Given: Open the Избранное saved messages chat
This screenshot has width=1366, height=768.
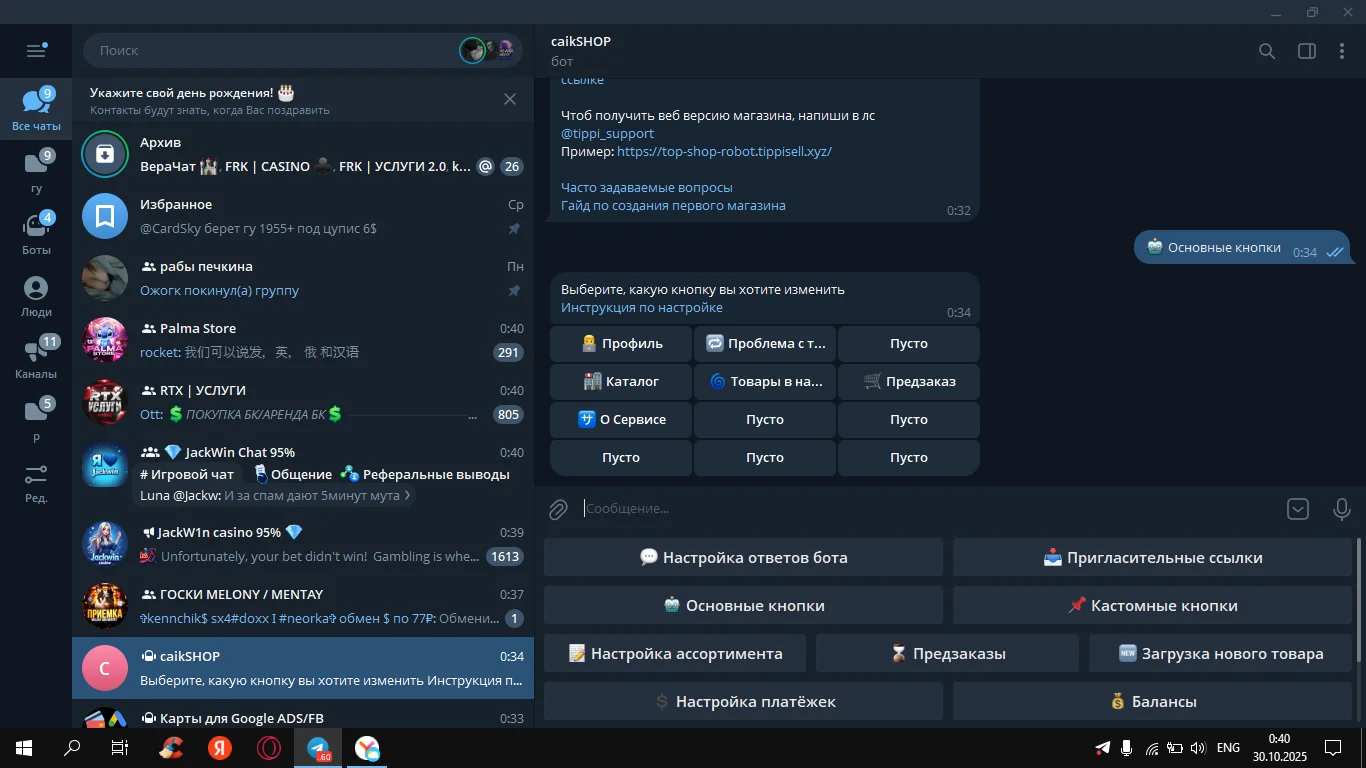Looking at the screenshot, I should (303, 216).
